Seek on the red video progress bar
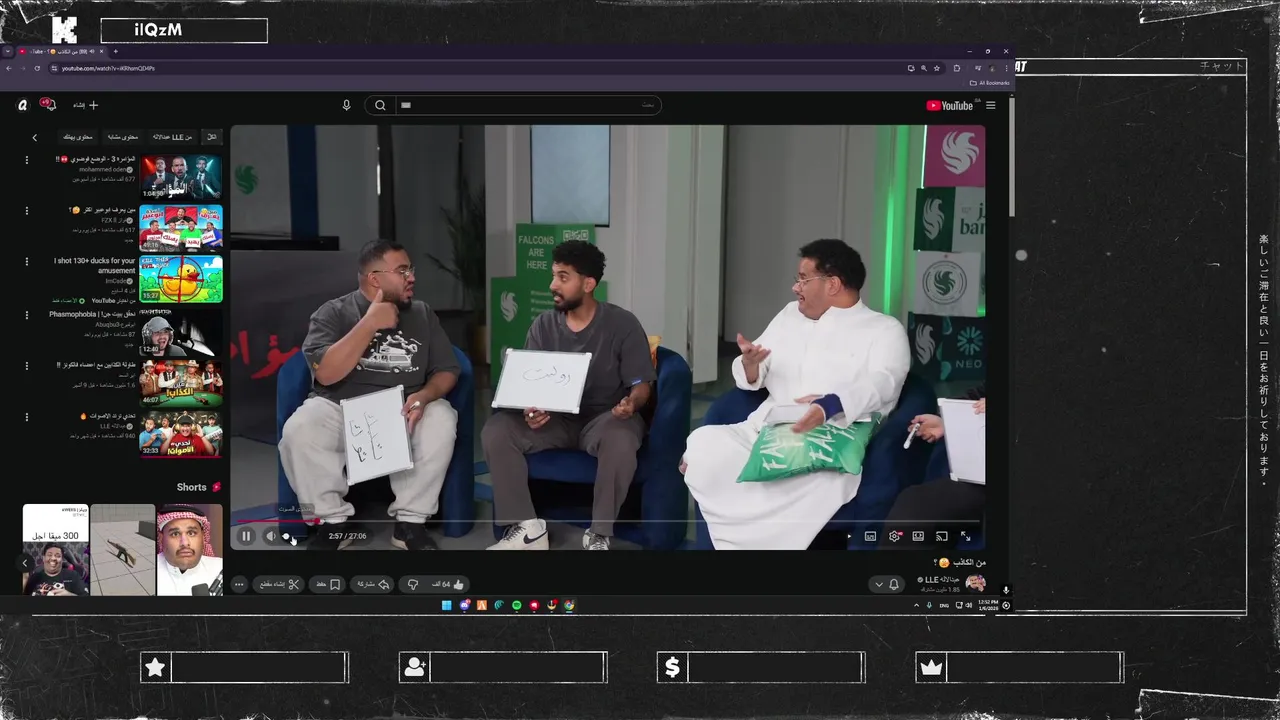 [607, 521]
